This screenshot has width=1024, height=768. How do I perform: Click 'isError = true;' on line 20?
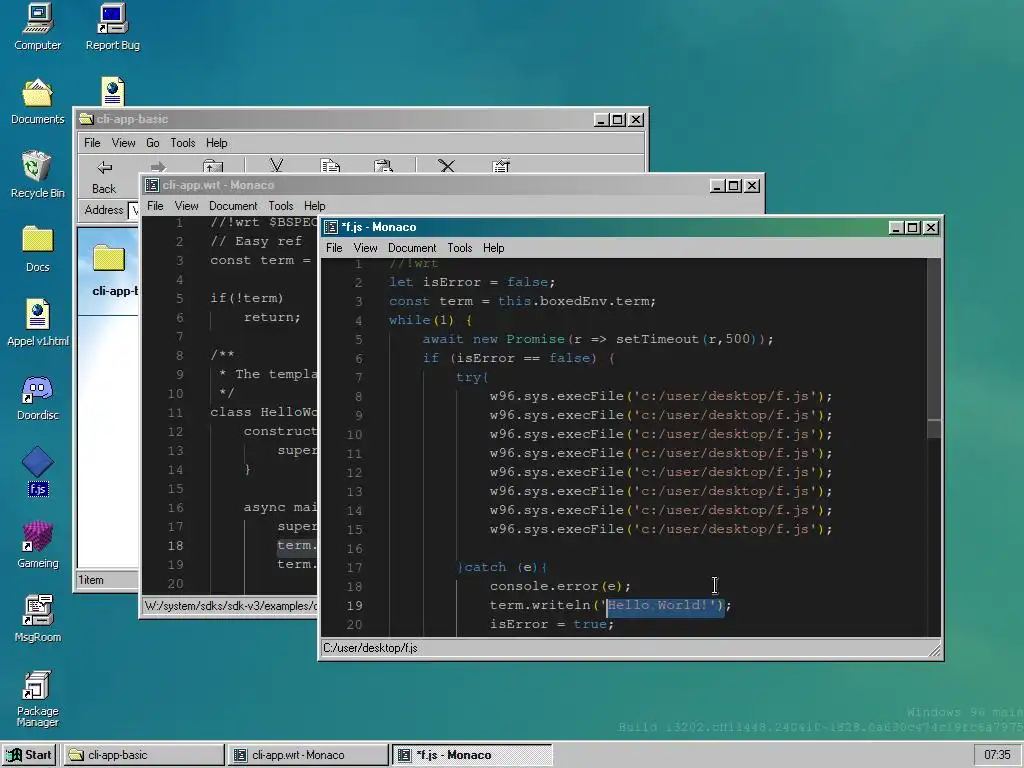click(x=552, y=624)
